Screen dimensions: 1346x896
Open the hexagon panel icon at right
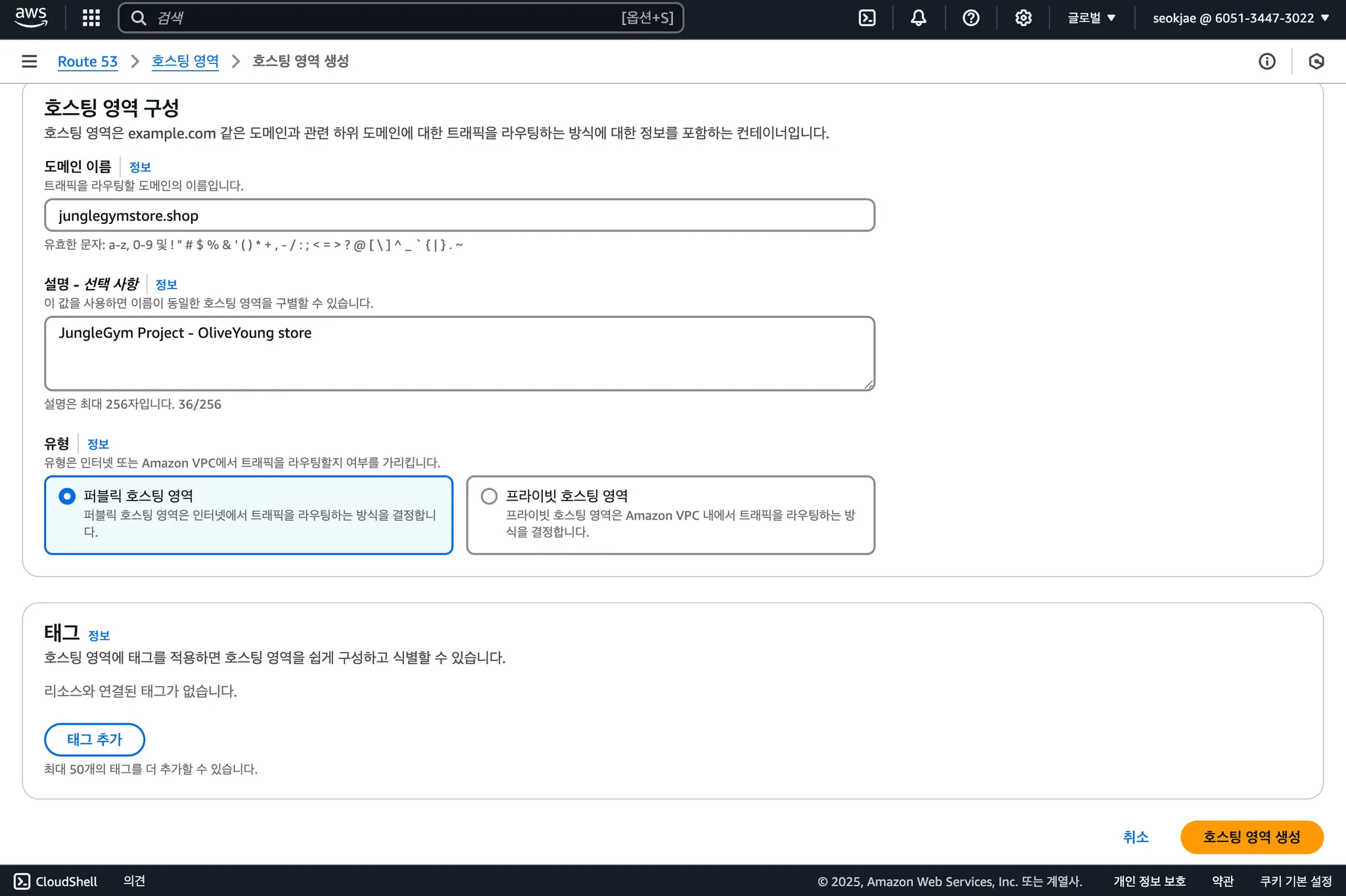point(1316,61)
